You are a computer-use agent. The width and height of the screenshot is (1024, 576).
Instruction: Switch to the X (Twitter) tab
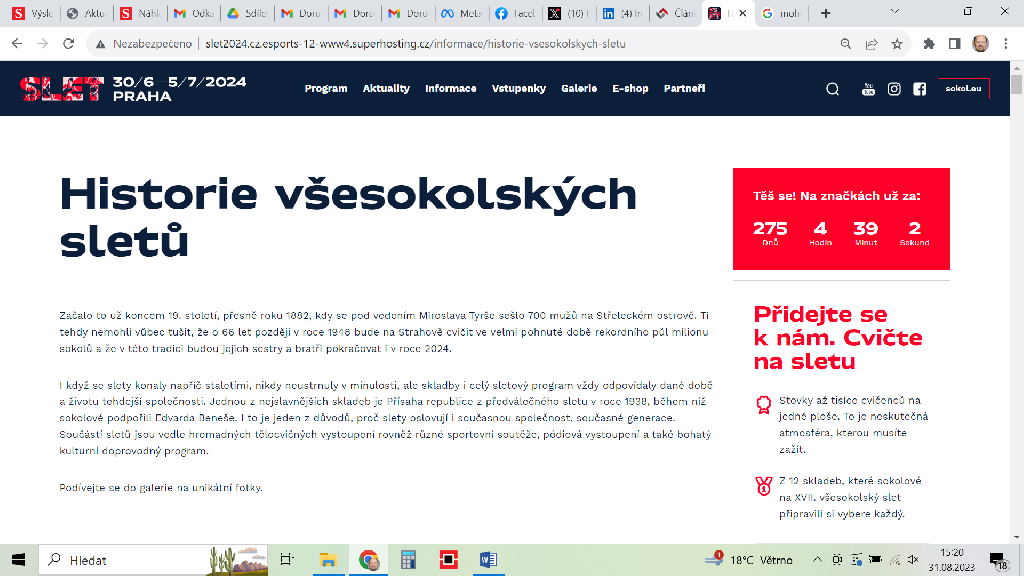click(568, 13)
